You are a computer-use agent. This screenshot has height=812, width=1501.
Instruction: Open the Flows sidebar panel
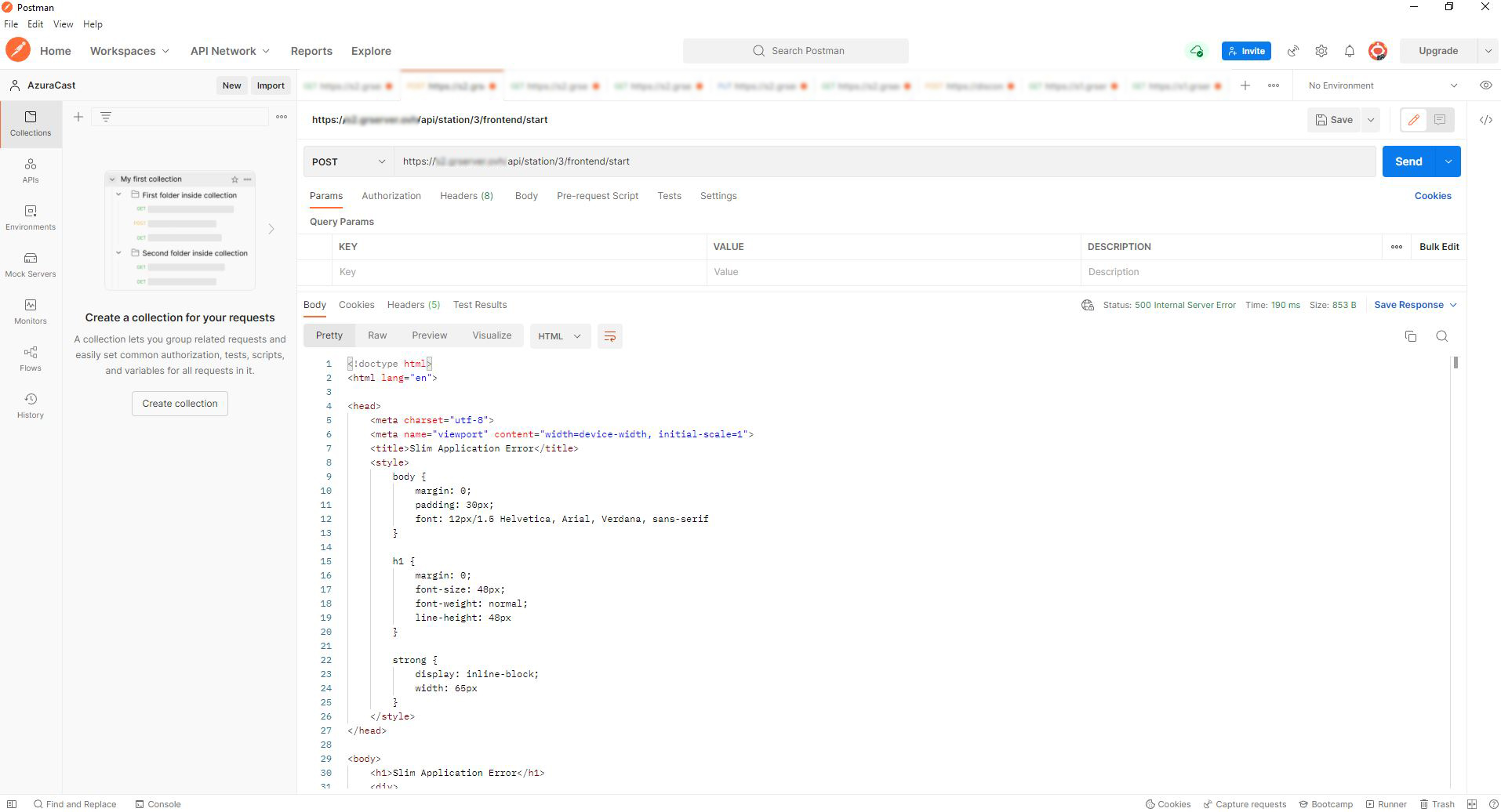click(x=30, y=358)
